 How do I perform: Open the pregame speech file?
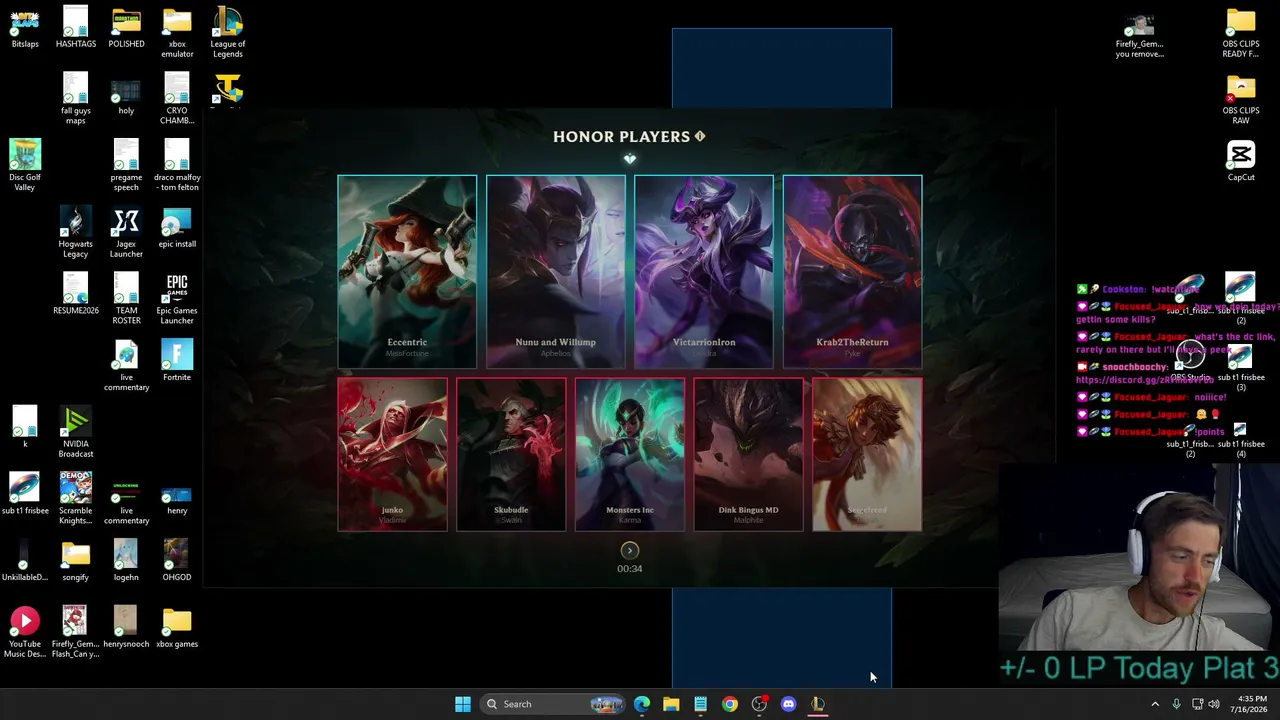tap(126, 165)
